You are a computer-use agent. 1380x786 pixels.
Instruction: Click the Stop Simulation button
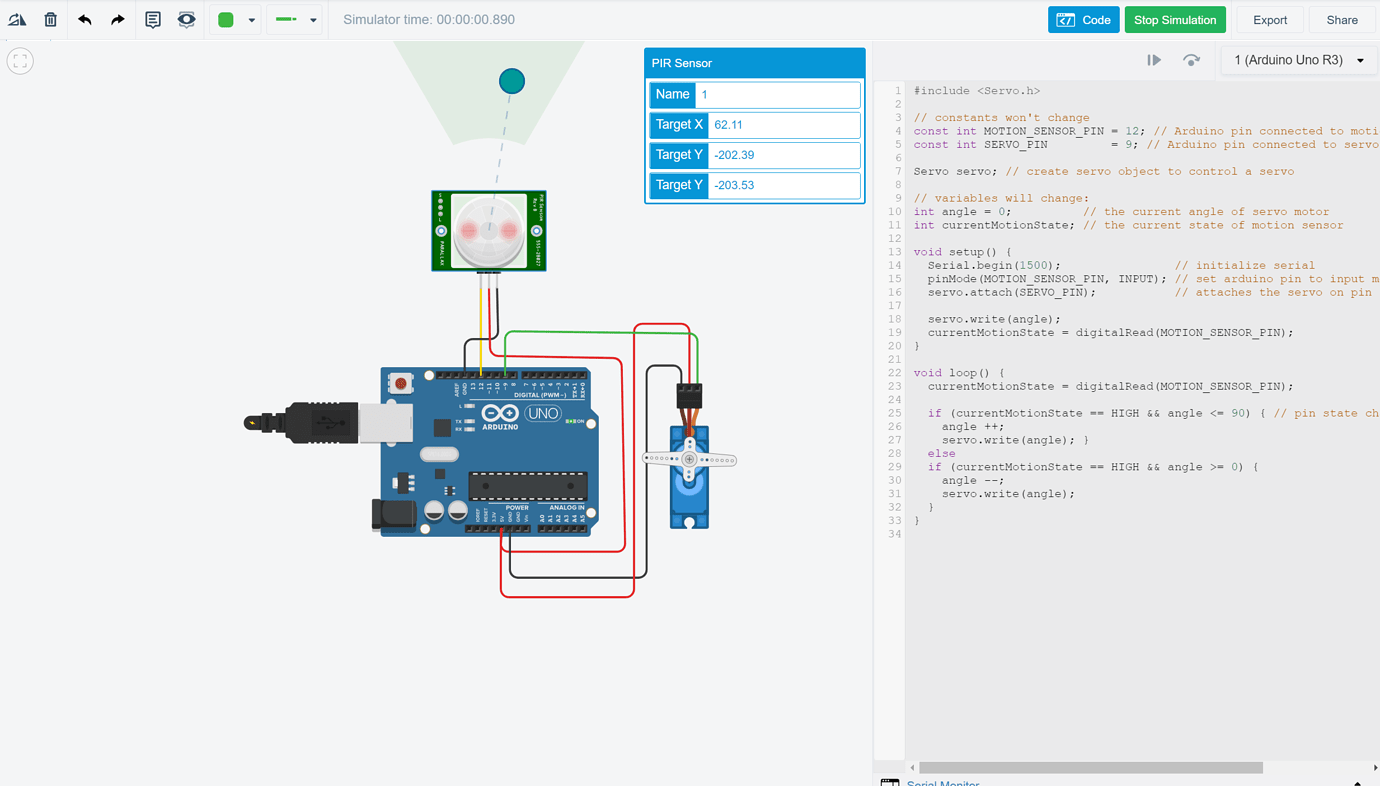pos(1175,20)
